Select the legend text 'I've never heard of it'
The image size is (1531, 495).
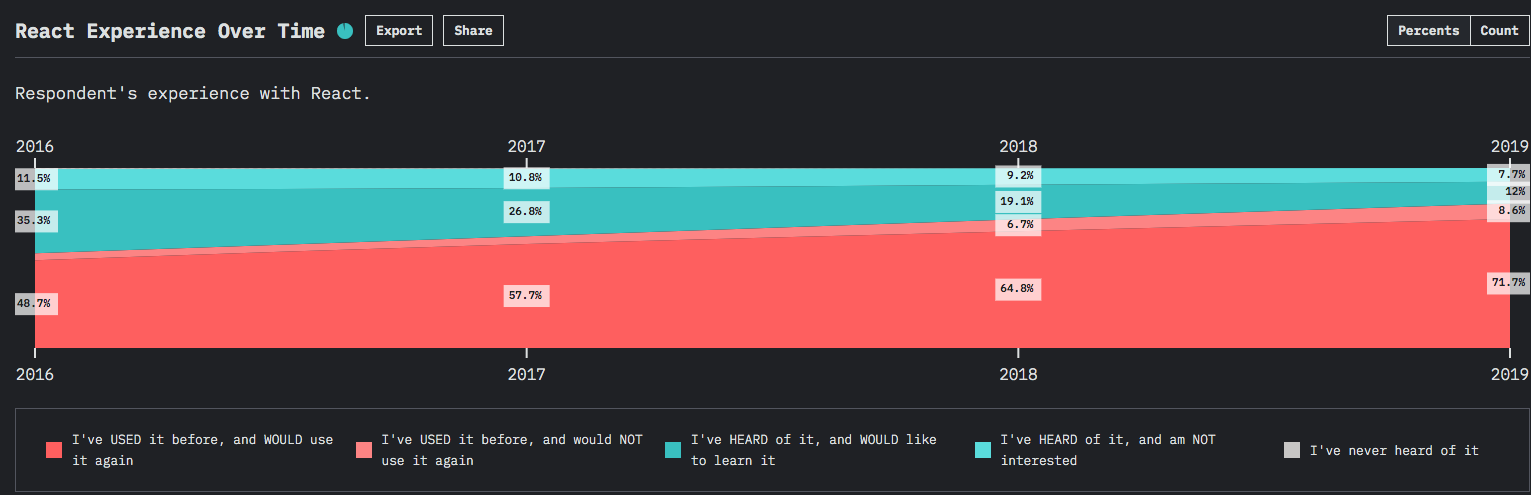tap(1394, 451)
